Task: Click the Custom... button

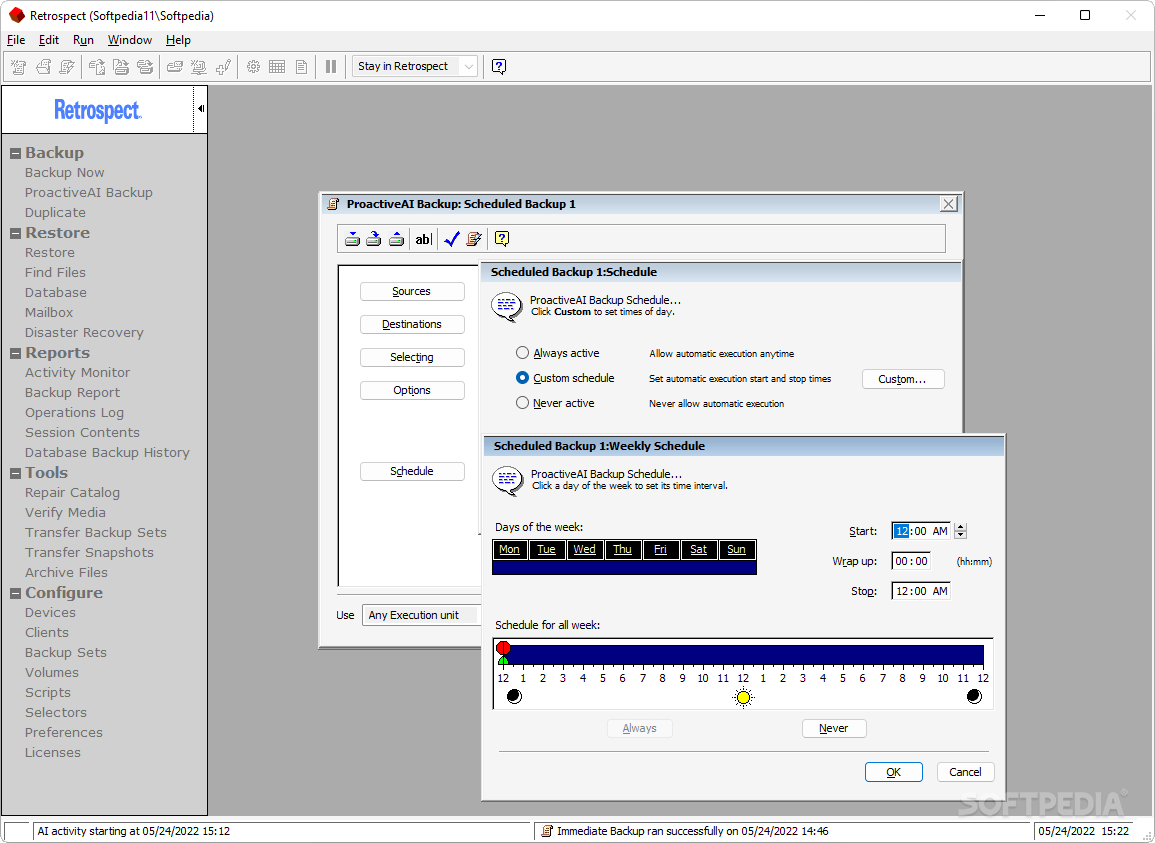Action: [902, 379]
